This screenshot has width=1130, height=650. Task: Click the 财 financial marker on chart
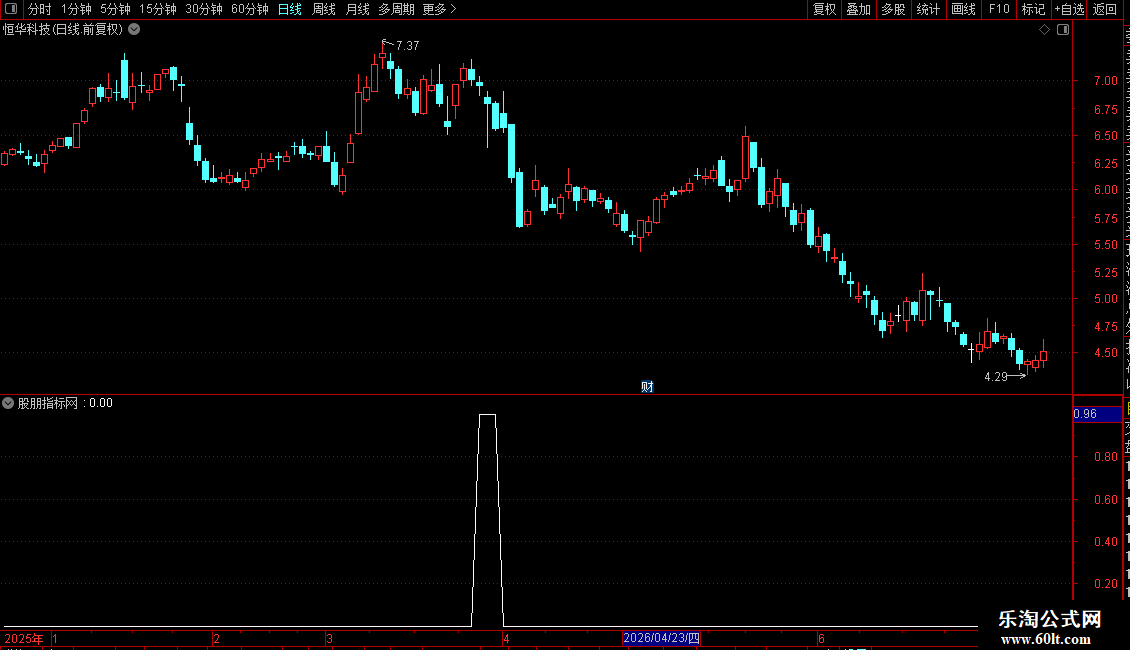647,387
